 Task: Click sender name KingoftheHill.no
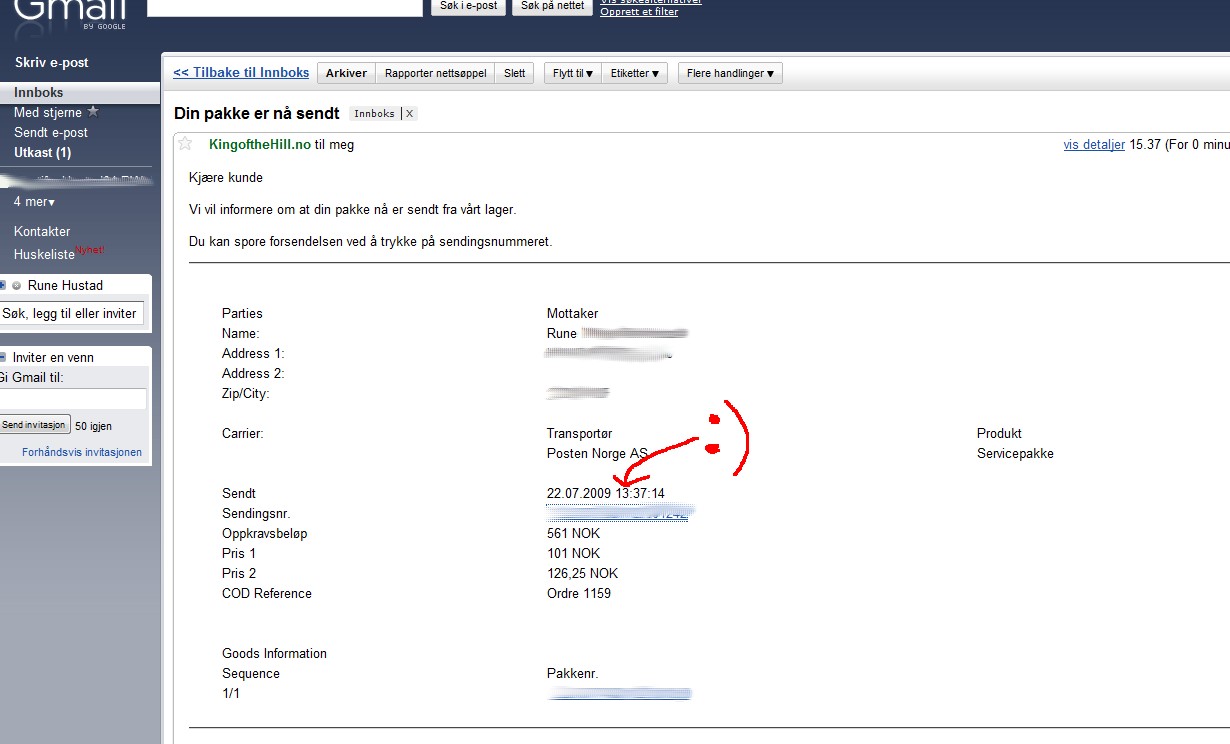click(x=260, y=144)
